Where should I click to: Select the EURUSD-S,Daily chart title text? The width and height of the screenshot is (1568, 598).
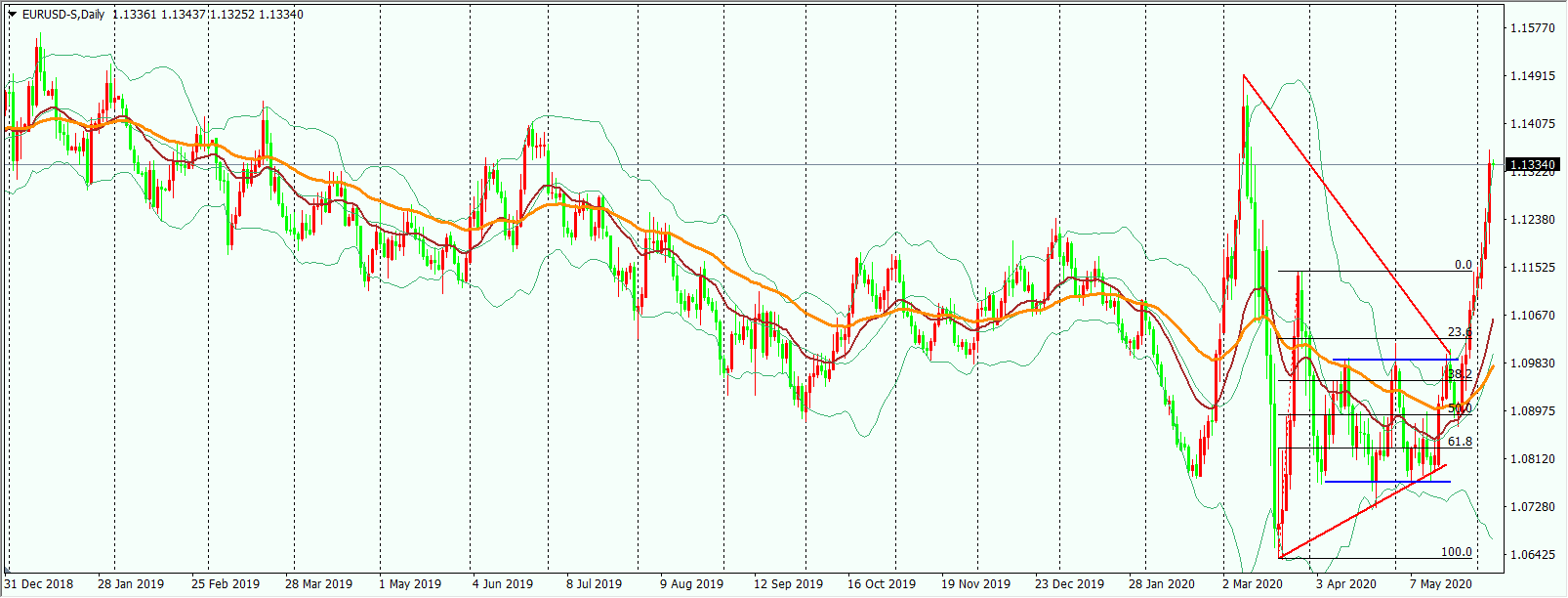coord(63,15)
